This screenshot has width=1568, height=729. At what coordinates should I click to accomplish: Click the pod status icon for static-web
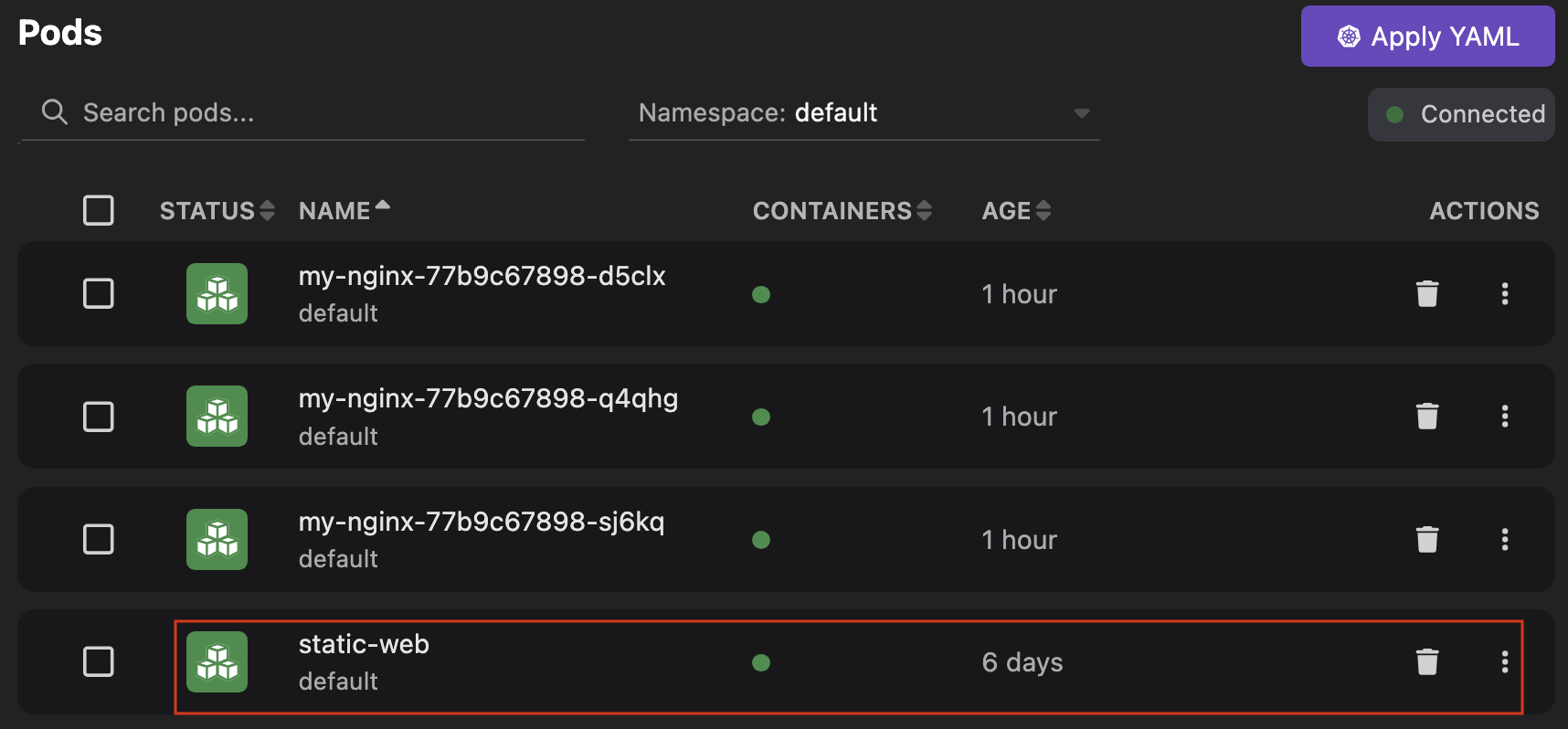tap(217, 662)
